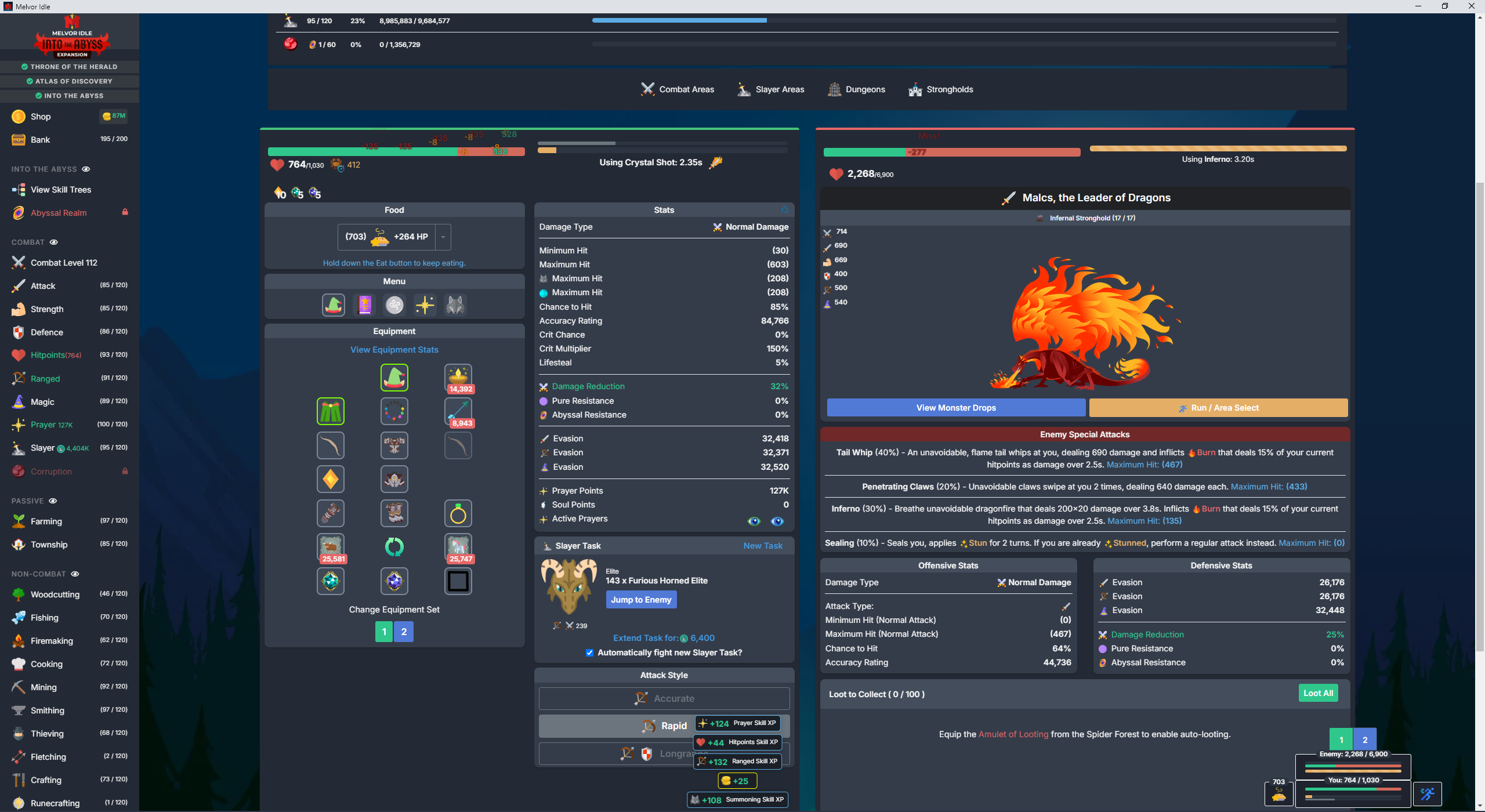
Task: Select the jeweled amulet equipment slot
Action: [x=394, y=411]
